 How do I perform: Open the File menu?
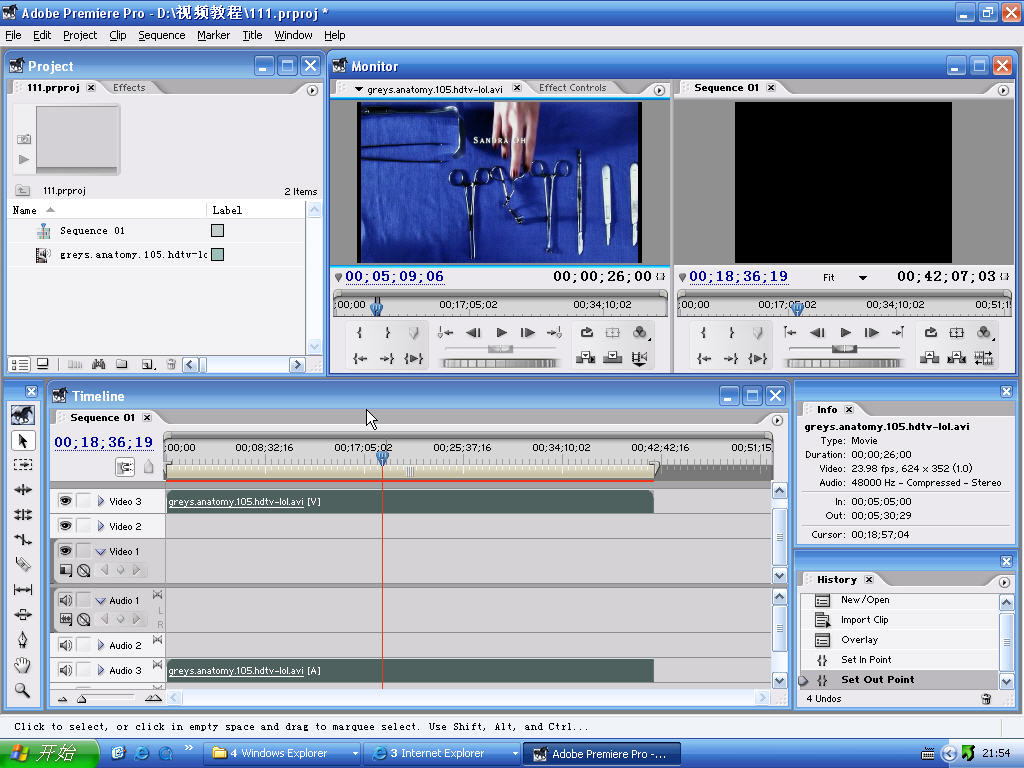pyautogui.click(x=13, y=35)
